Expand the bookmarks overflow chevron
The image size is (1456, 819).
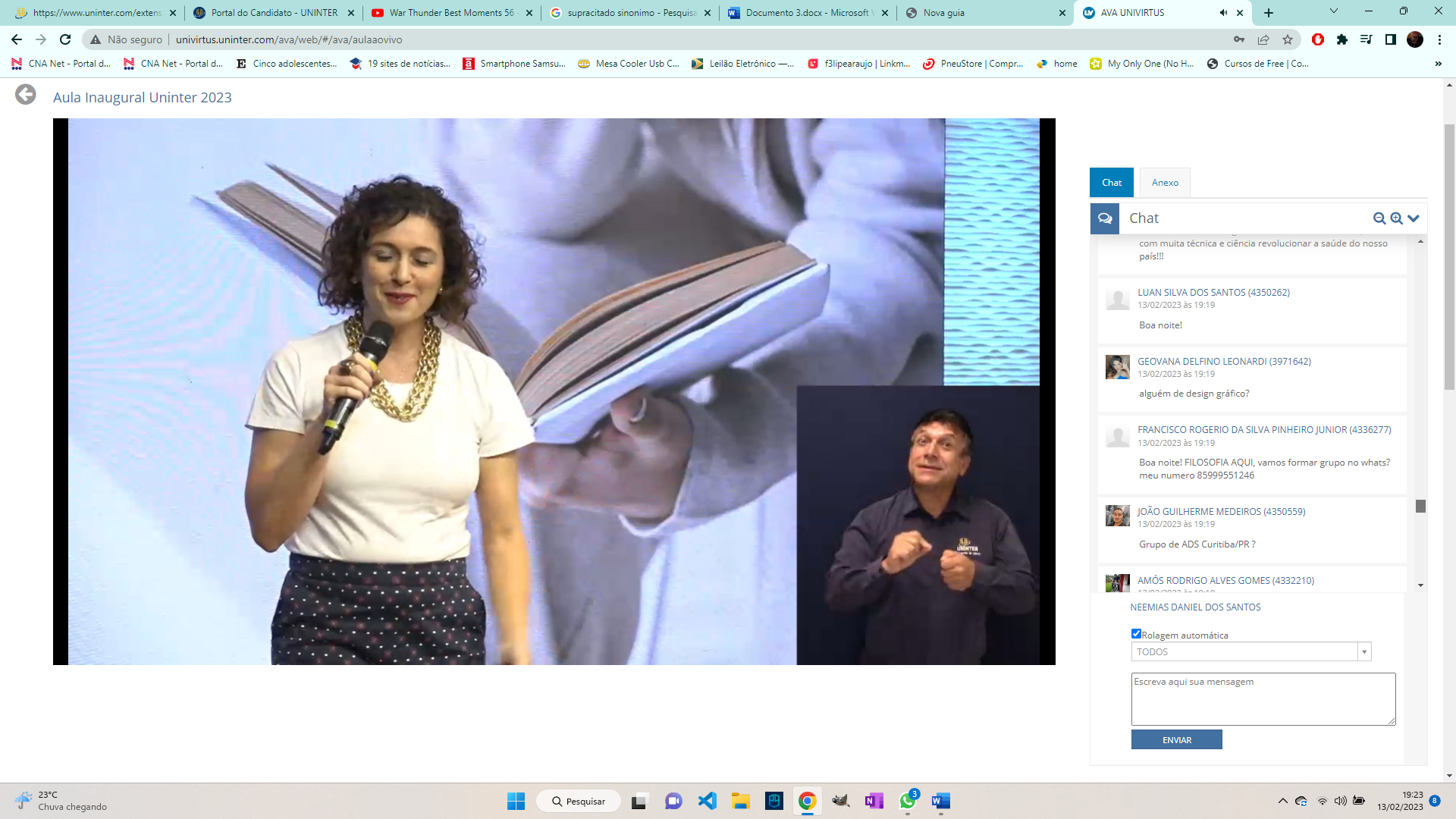[1439, 64]
